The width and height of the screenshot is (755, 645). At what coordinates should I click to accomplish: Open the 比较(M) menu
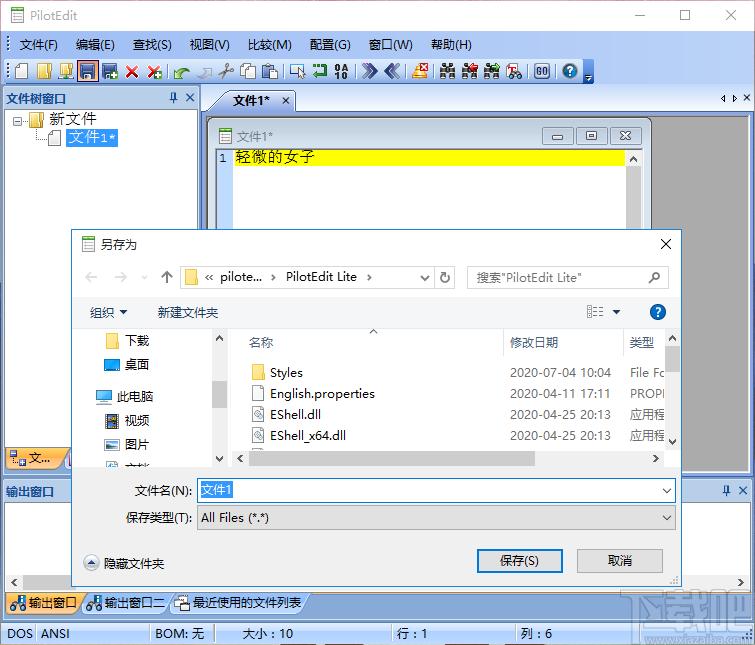pos(270,45)
